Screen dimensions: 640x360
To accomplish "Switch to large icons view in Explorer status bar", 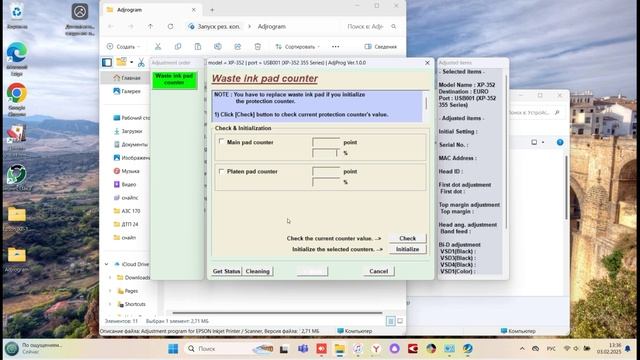I will (x=400, y=321).
